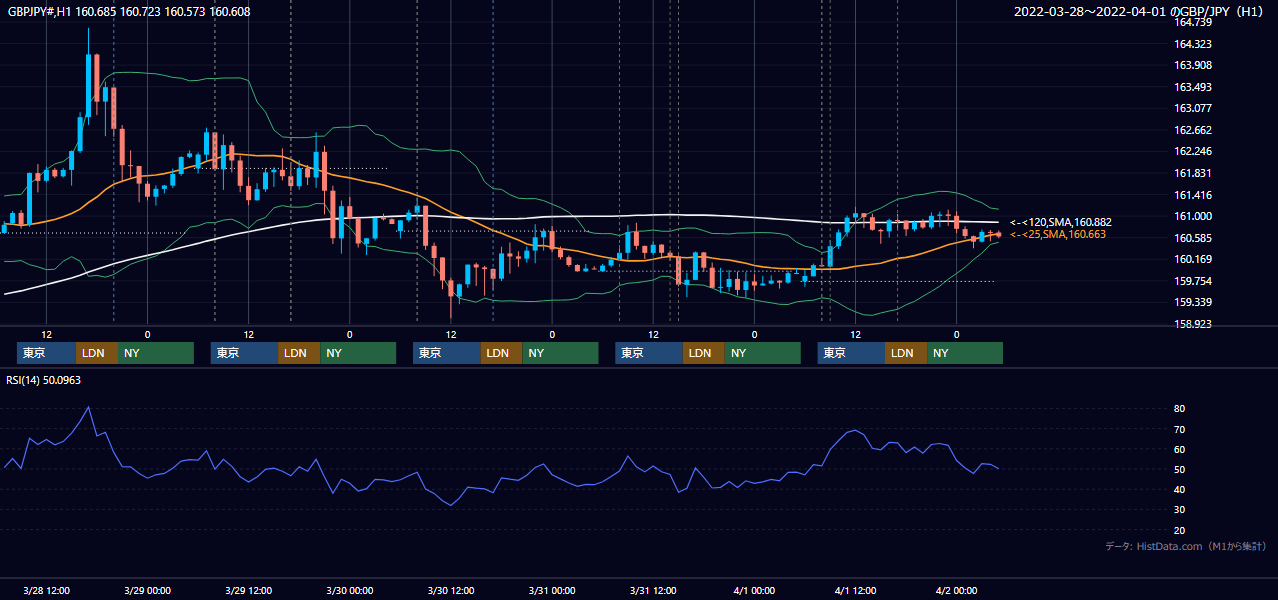Click the 4/1 00:00 date label
This screenshot has height=600, width=1278.
point(754,590)
